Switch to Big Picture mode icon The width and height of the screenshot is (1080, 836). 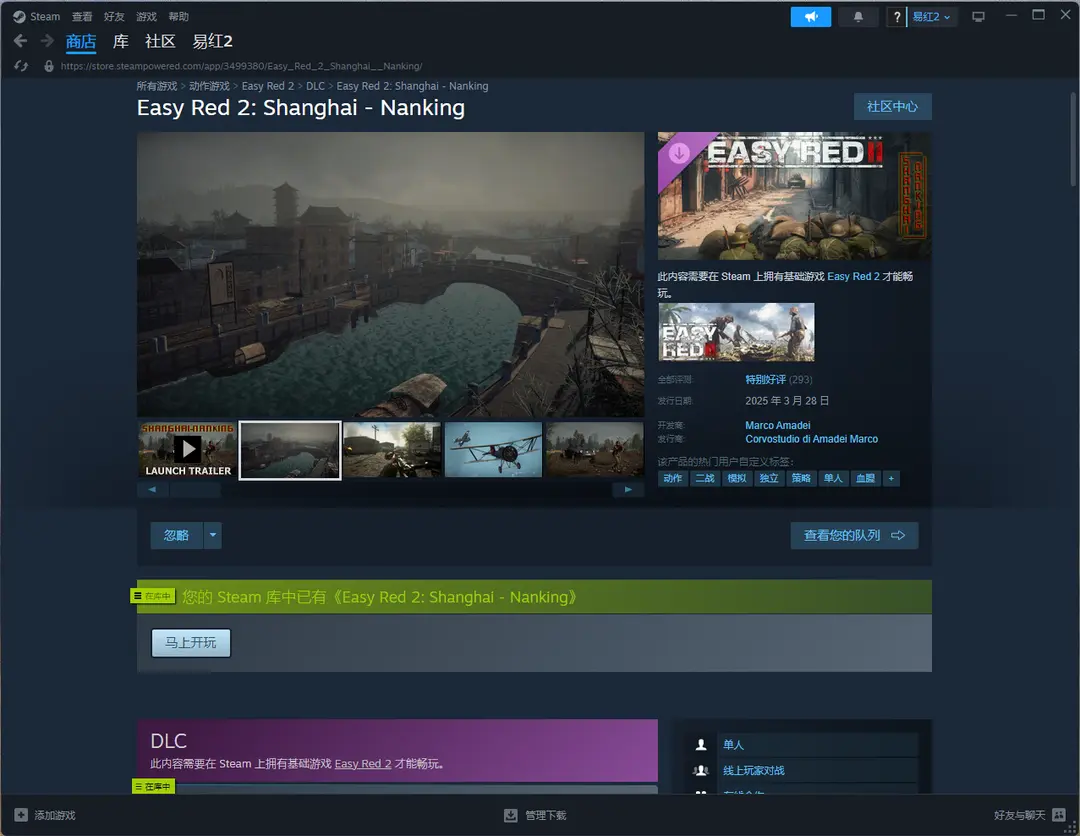click(x=978, y=17)
